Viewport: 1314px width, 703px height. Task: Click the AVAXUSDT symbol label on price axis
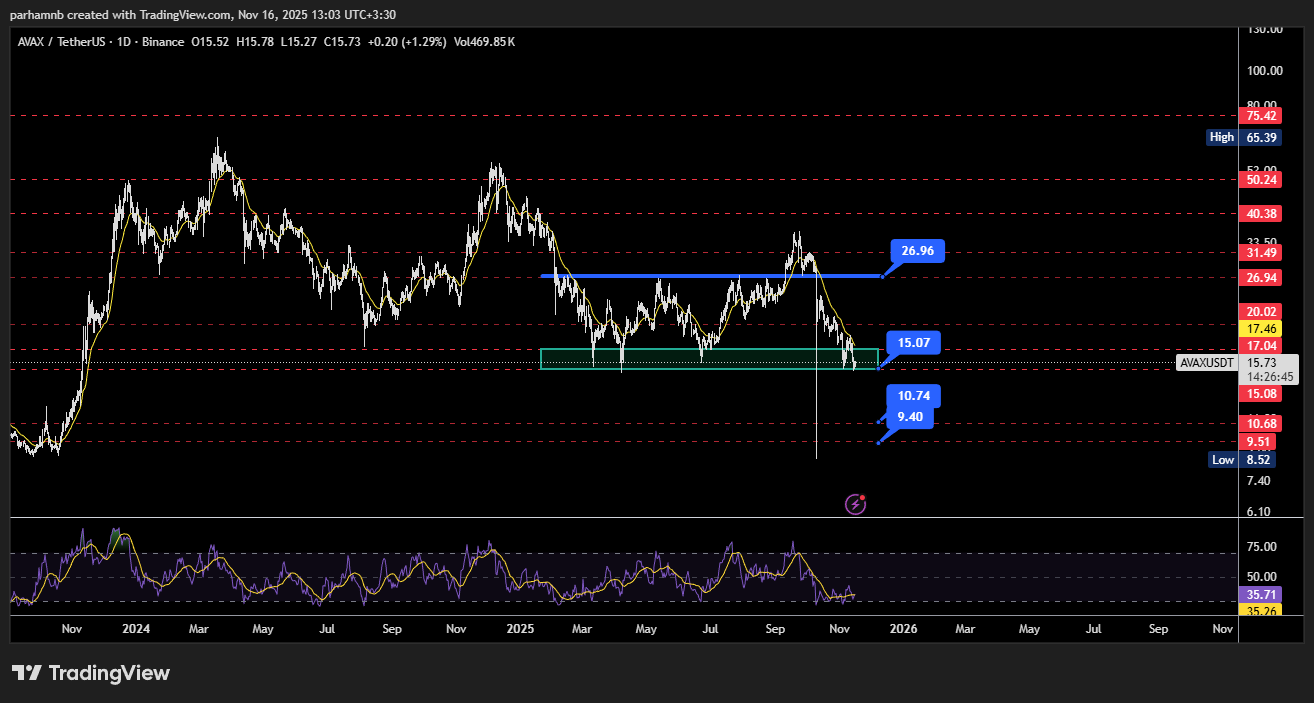pyautogui.click(x=1208, y=362)
